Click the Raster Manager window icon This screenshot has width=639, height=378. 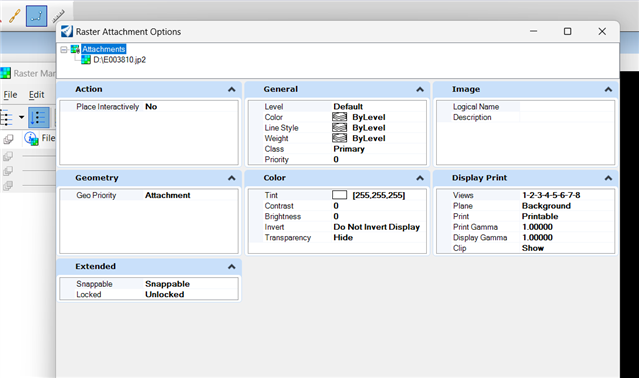pos(5,73)
